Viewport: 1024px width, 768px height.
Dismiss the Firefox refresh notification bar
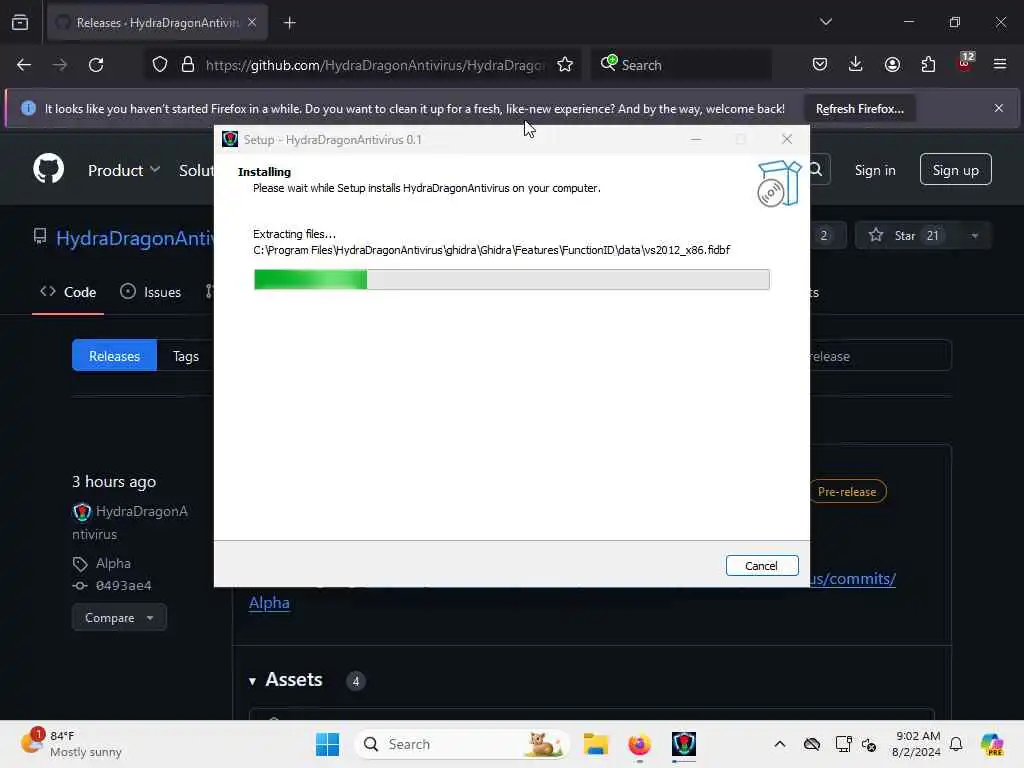[999, 108]
